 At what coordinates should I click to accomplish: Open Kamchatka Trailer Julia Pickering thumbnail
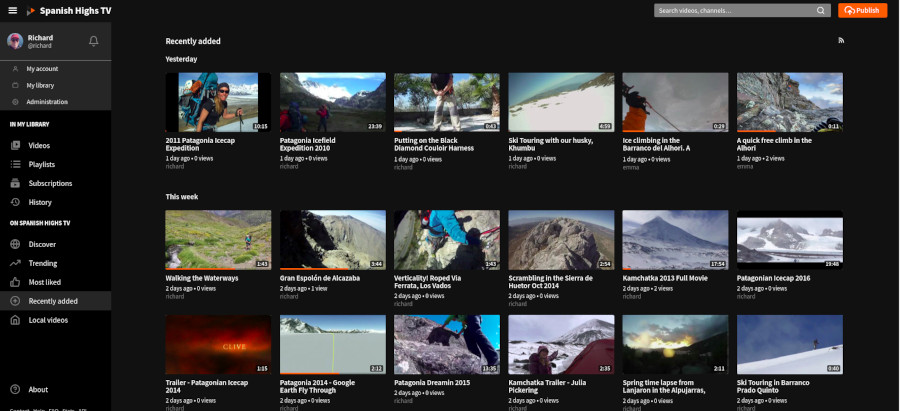[561, 344]
